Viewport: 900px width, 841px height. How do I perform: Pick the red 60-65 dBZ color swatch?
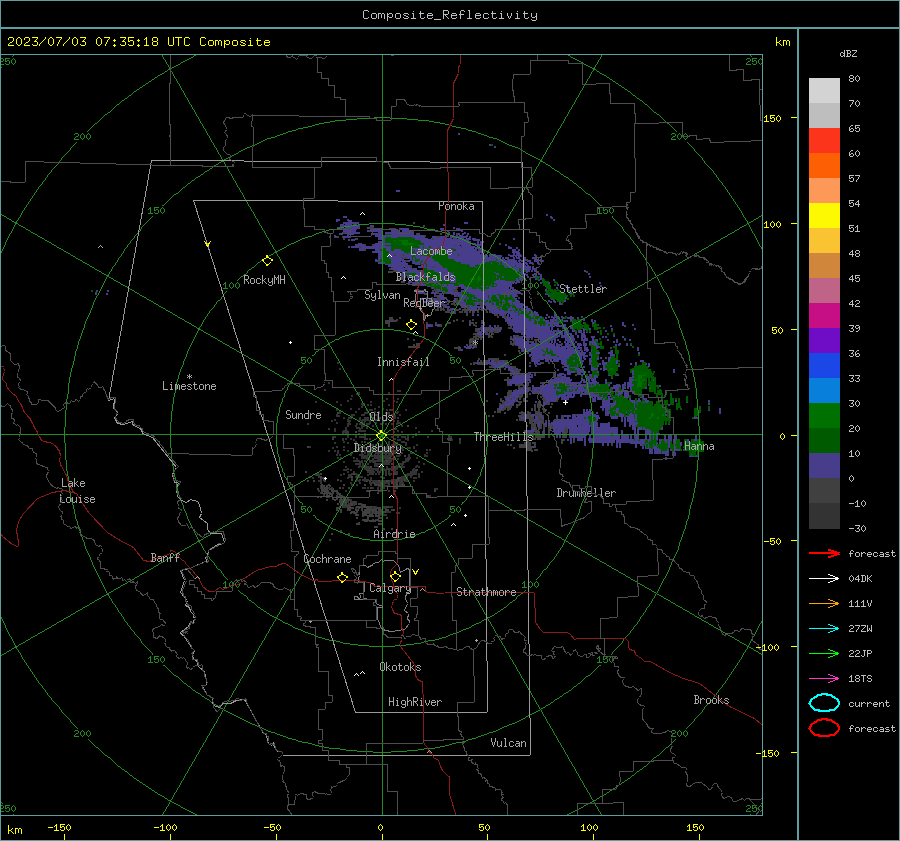[x=824, y=141]
